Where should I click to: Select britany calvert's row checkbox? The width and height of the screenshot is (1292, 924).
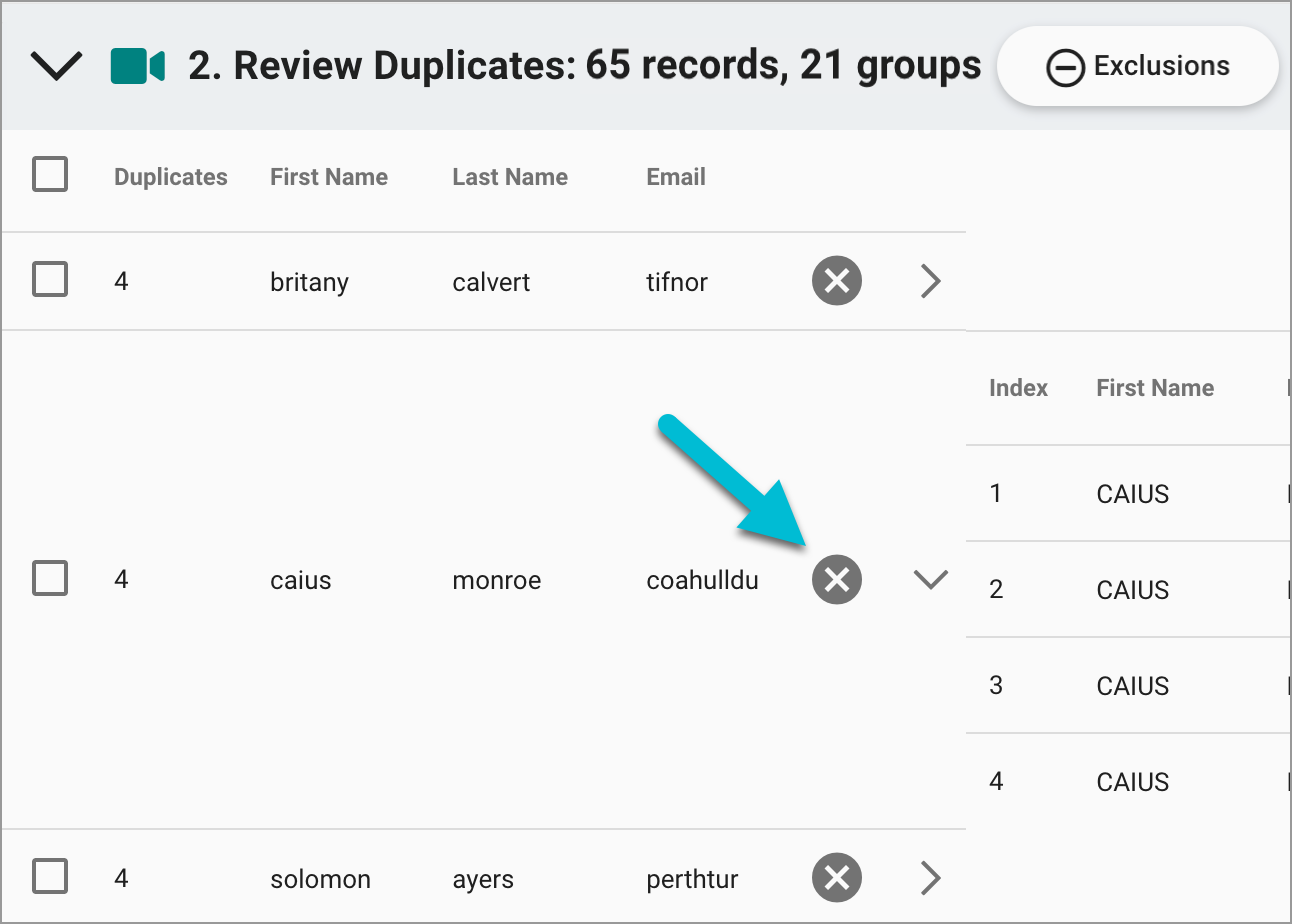click(x=50, y=280)
